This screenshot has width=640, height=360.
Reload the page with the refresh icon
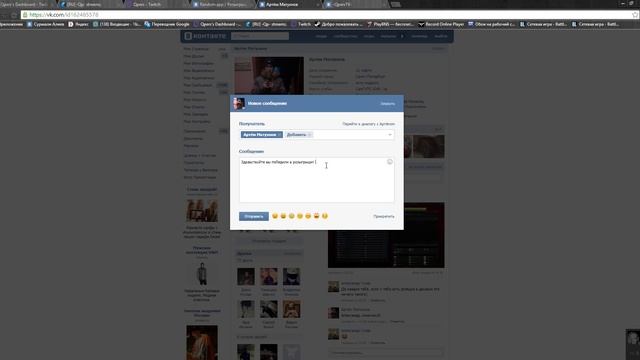pyautogui.click(x=13, y=15)
